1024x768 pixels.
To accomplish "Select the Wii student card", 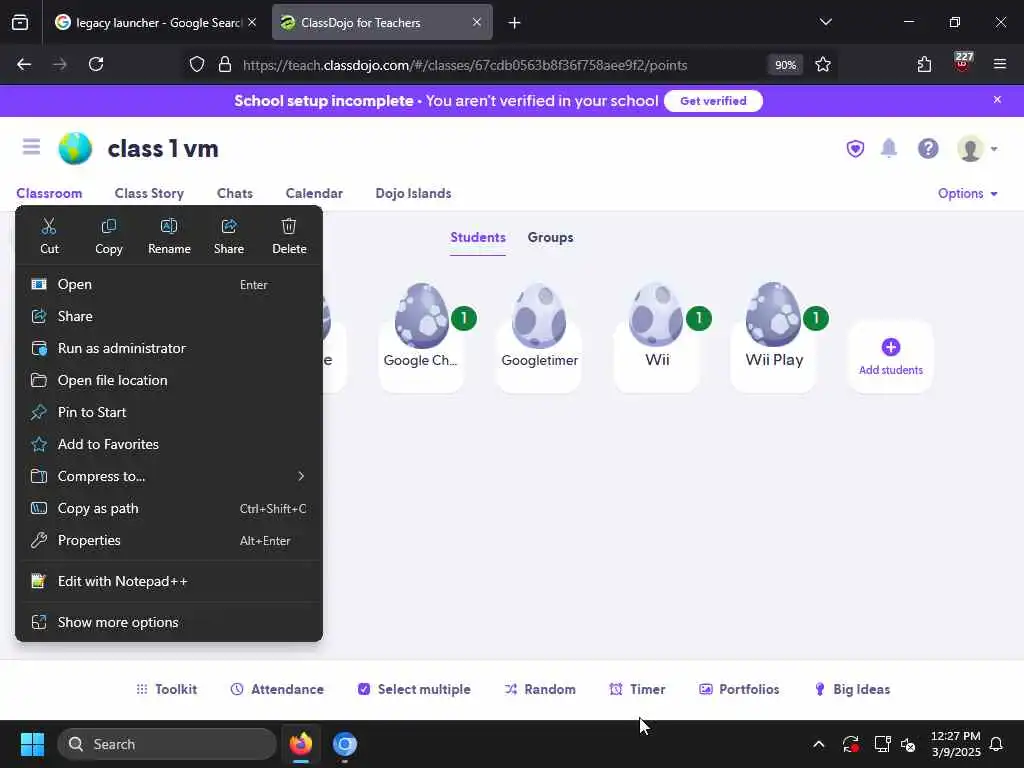I will coord(656,337).
